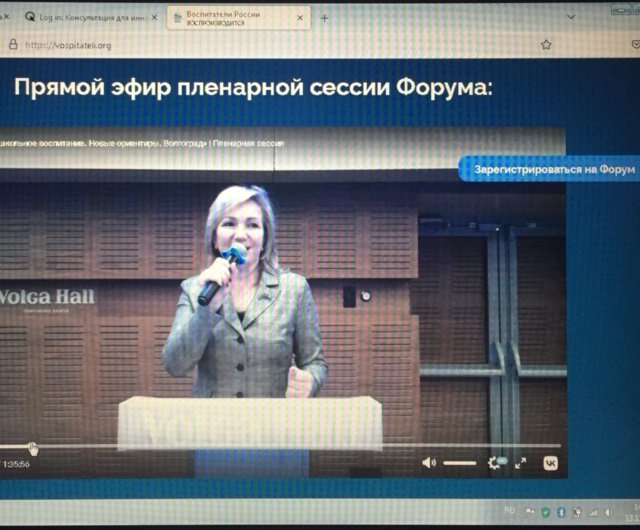Image resolution: width=640 pixels, height=530 pixels.
Task: Open Bluetooth tray icon in taskbar
Action: [x=561, y=512]
